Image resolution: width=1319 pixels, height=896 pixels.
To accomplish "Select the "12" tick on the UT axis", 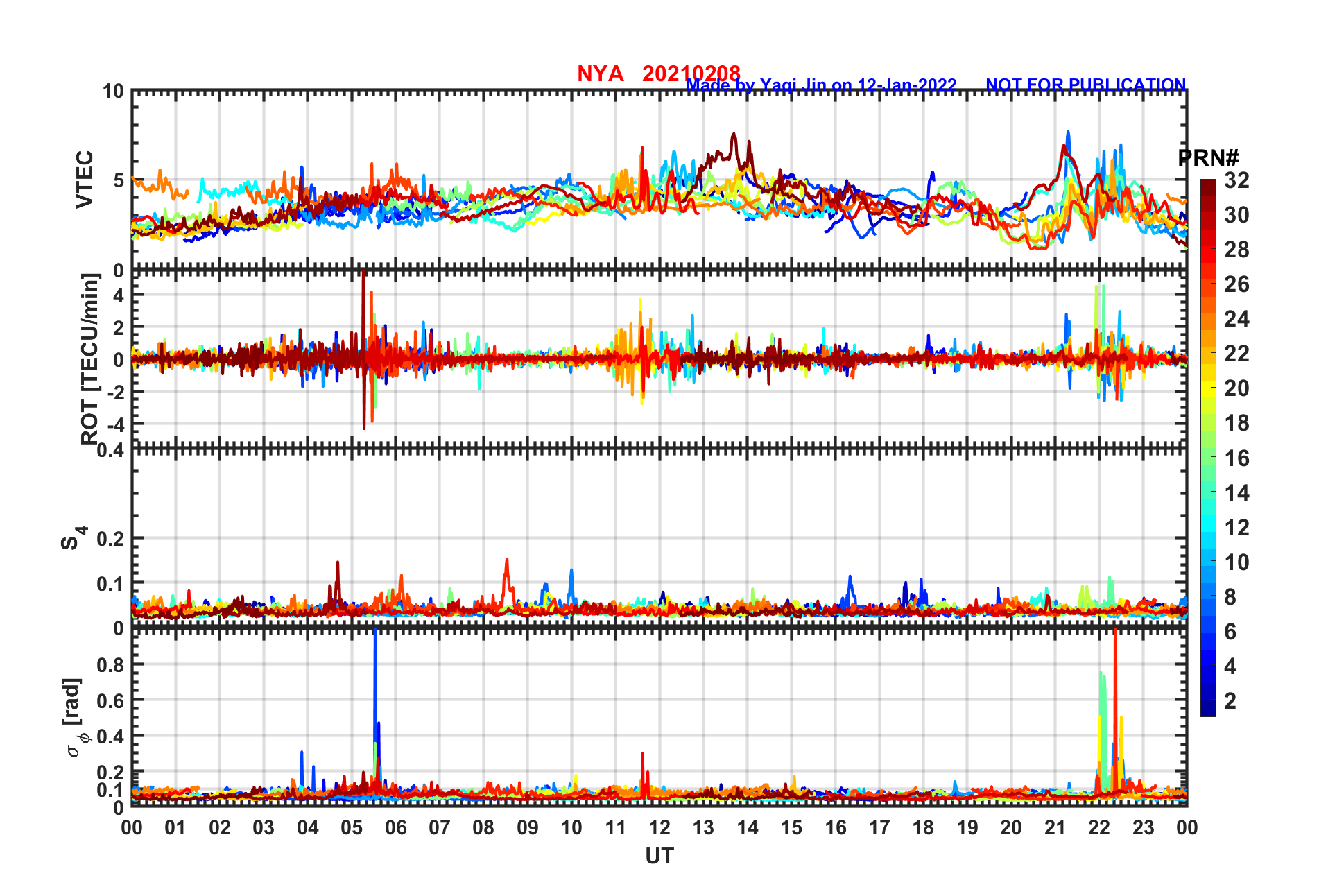I will coord(659,827).
